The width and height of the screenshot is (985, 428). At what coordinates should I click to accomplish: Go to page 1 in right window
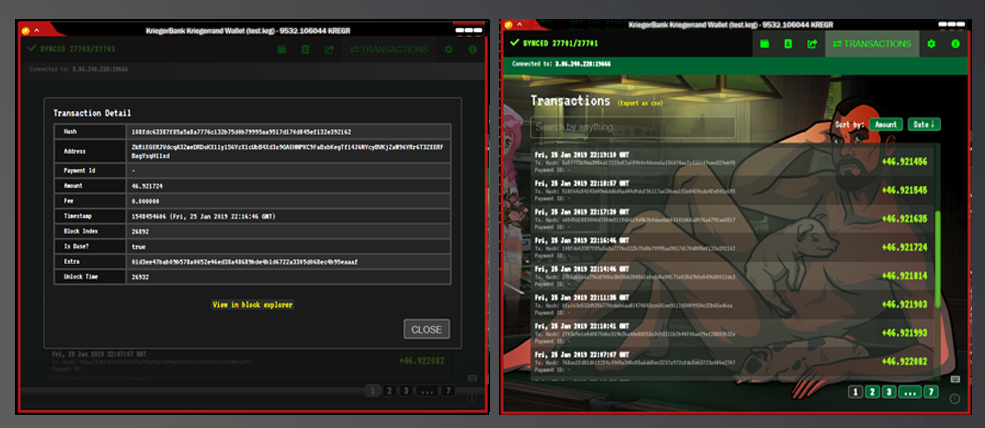pyautogui.click(x=855, y=392)
